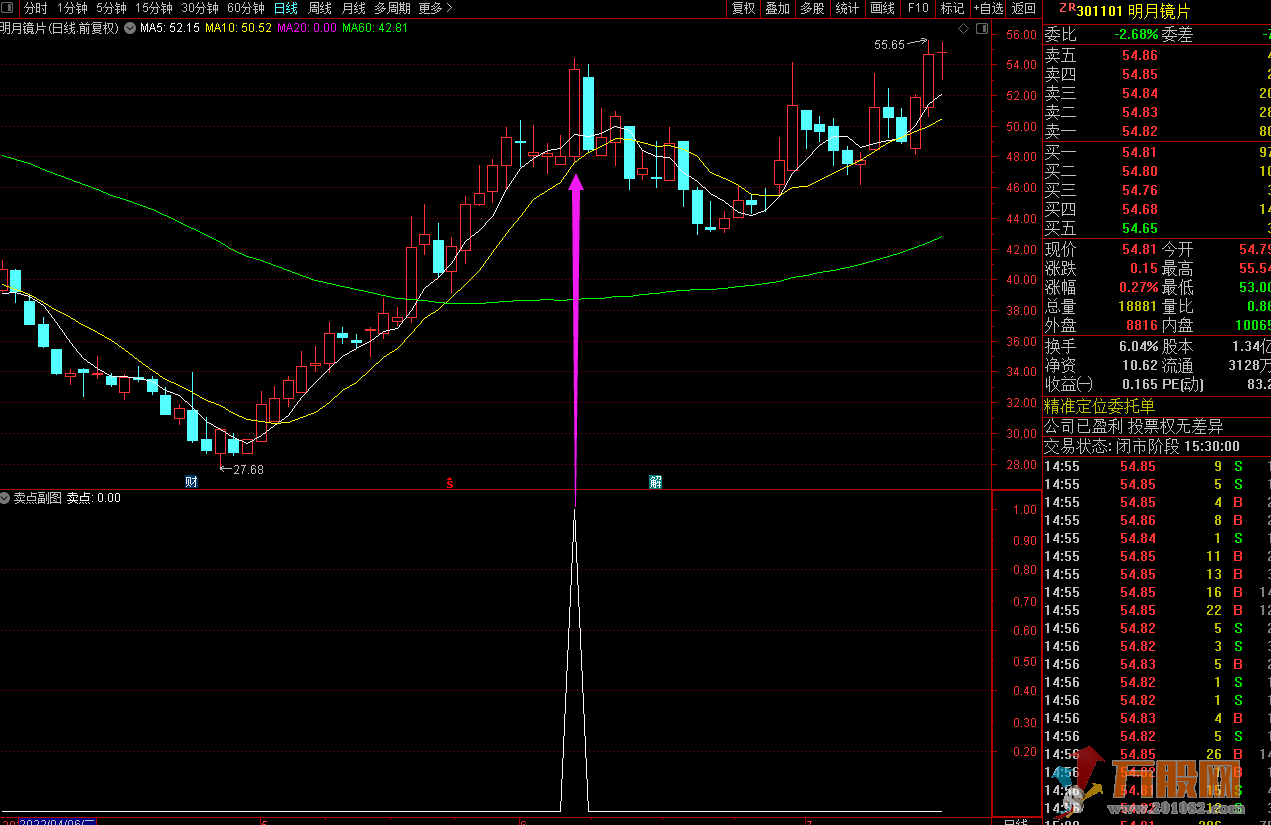Screen dimensions: 1271x825
Task: Switch to the 分时 intraday tab
Action: pos(35,8)
